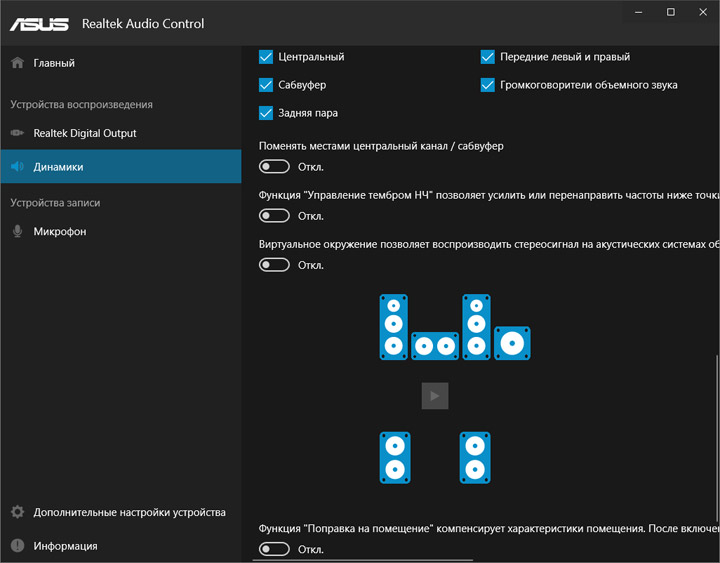Uncheck Передние левый и правый
The width and height of the screenshot is (720, 563).
[488, 57]
